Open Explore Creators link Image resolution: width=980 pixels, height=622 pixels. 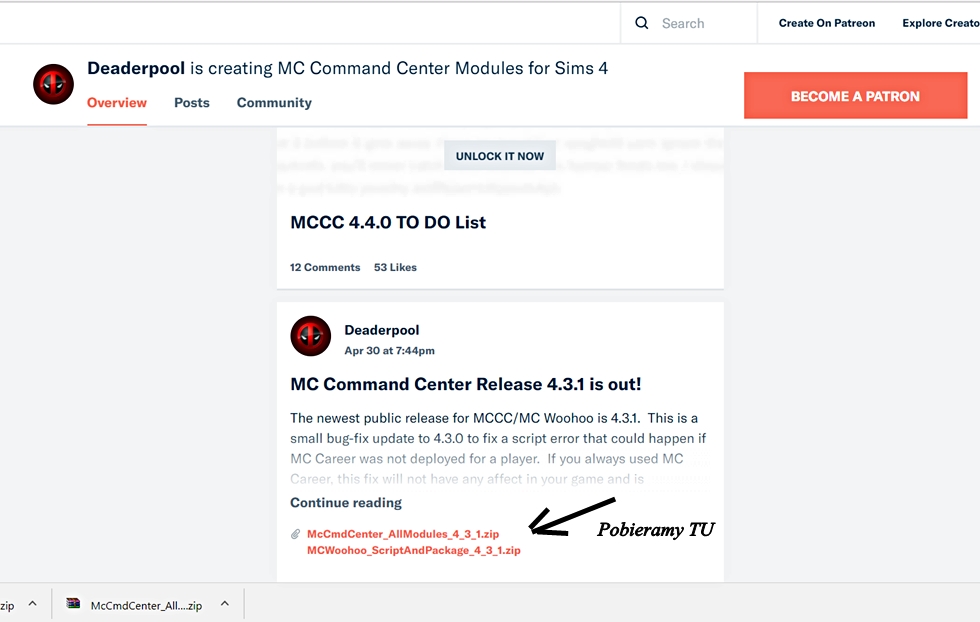click(941, 23)
